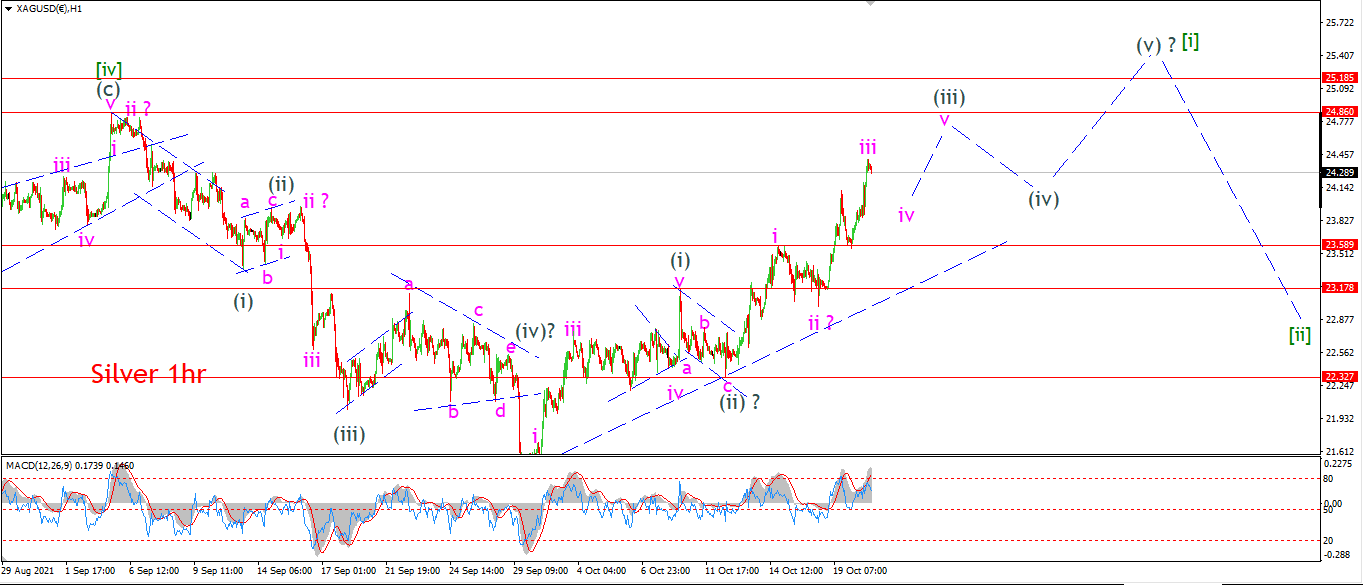Select the red 'Silver 1hr' text label
1363x585 pixels.
coord(148,374)
